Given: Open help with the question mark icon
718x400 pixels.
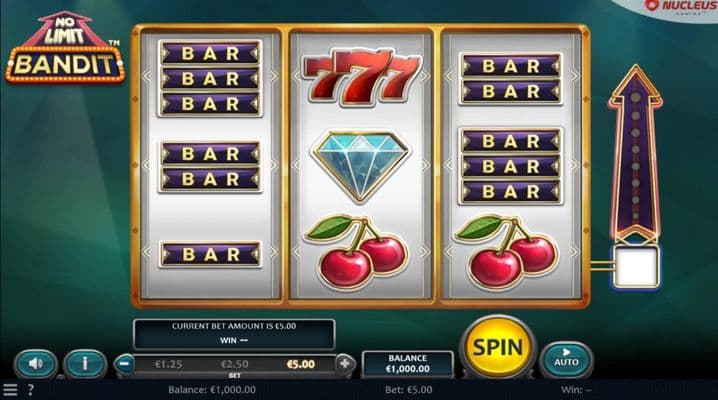Looking at the screenshot, I should (x=31, y=390).
